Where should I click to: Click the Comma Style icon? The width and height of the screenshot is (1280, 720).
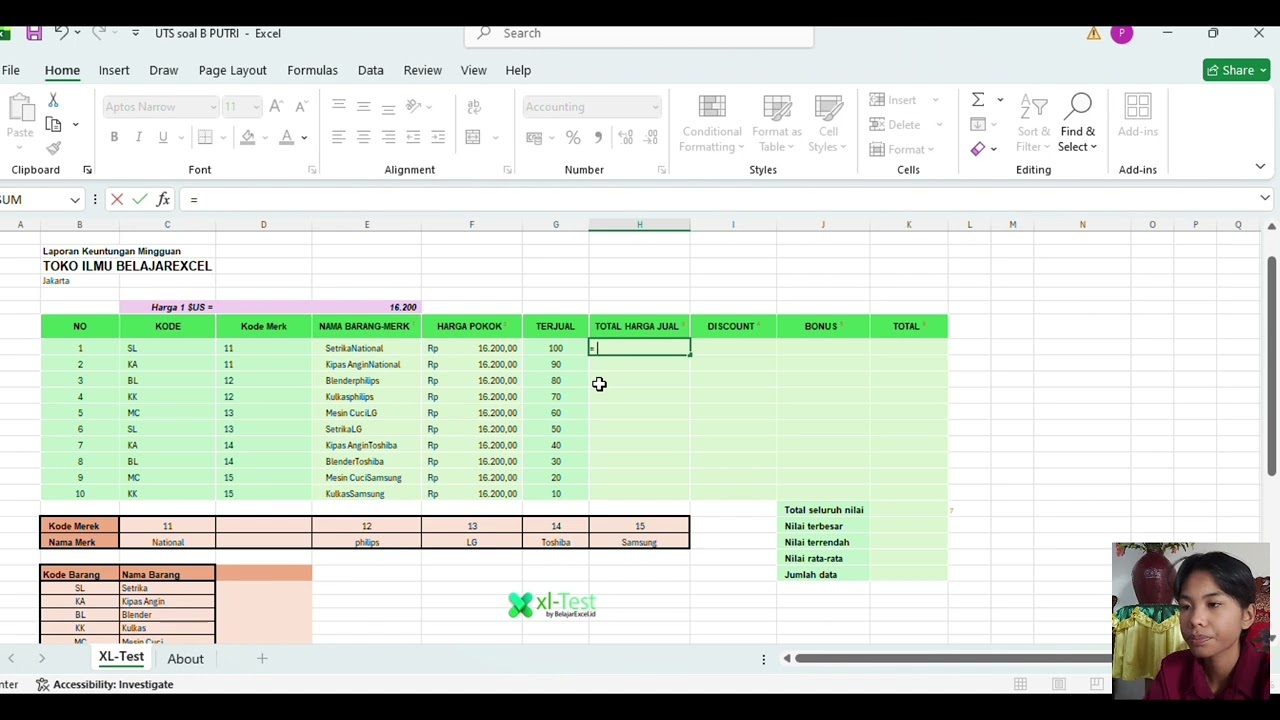(x=598, y=137)
